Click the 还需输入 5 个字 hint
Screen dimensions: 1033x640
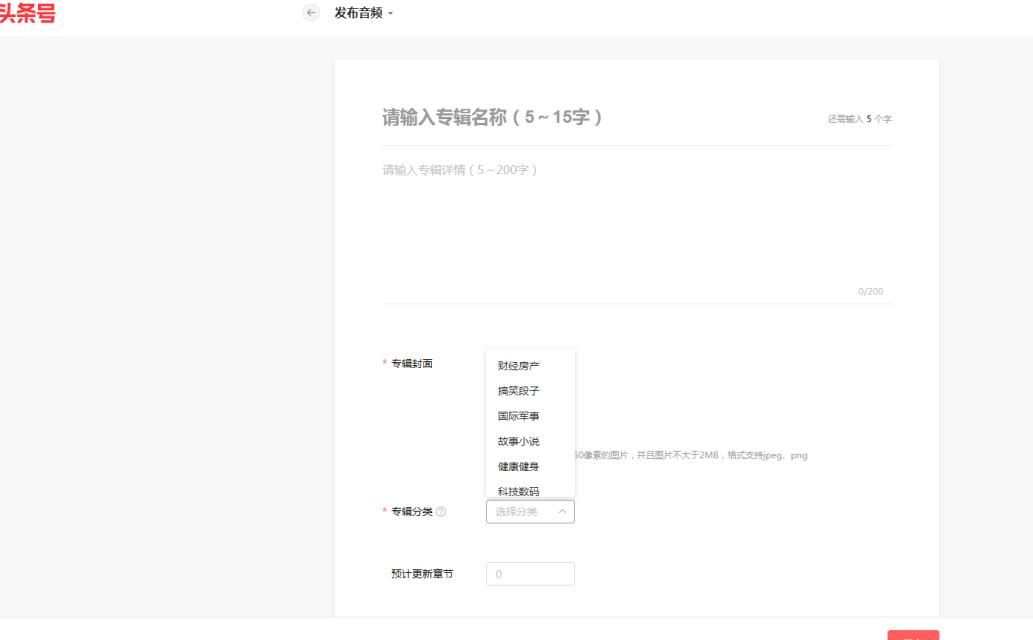(x=860, y=119)
